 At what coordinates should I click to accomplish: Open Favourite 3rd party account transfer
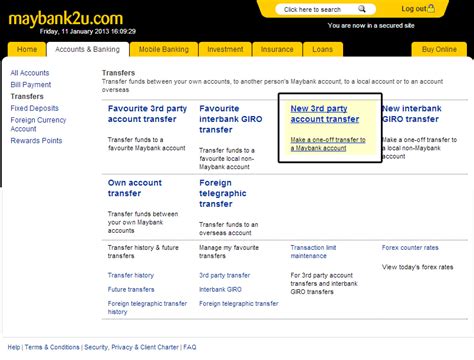[x=147, y=114]
